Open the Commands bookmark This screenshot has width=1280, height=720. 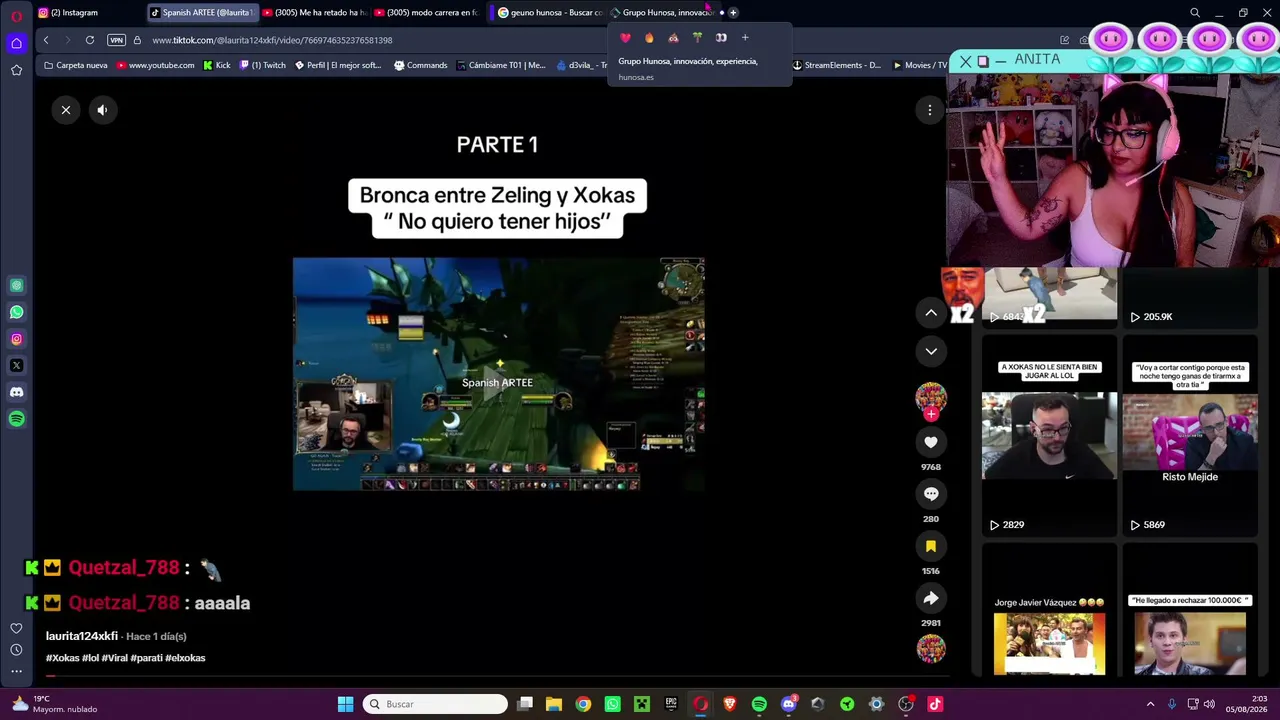[421, 65]
